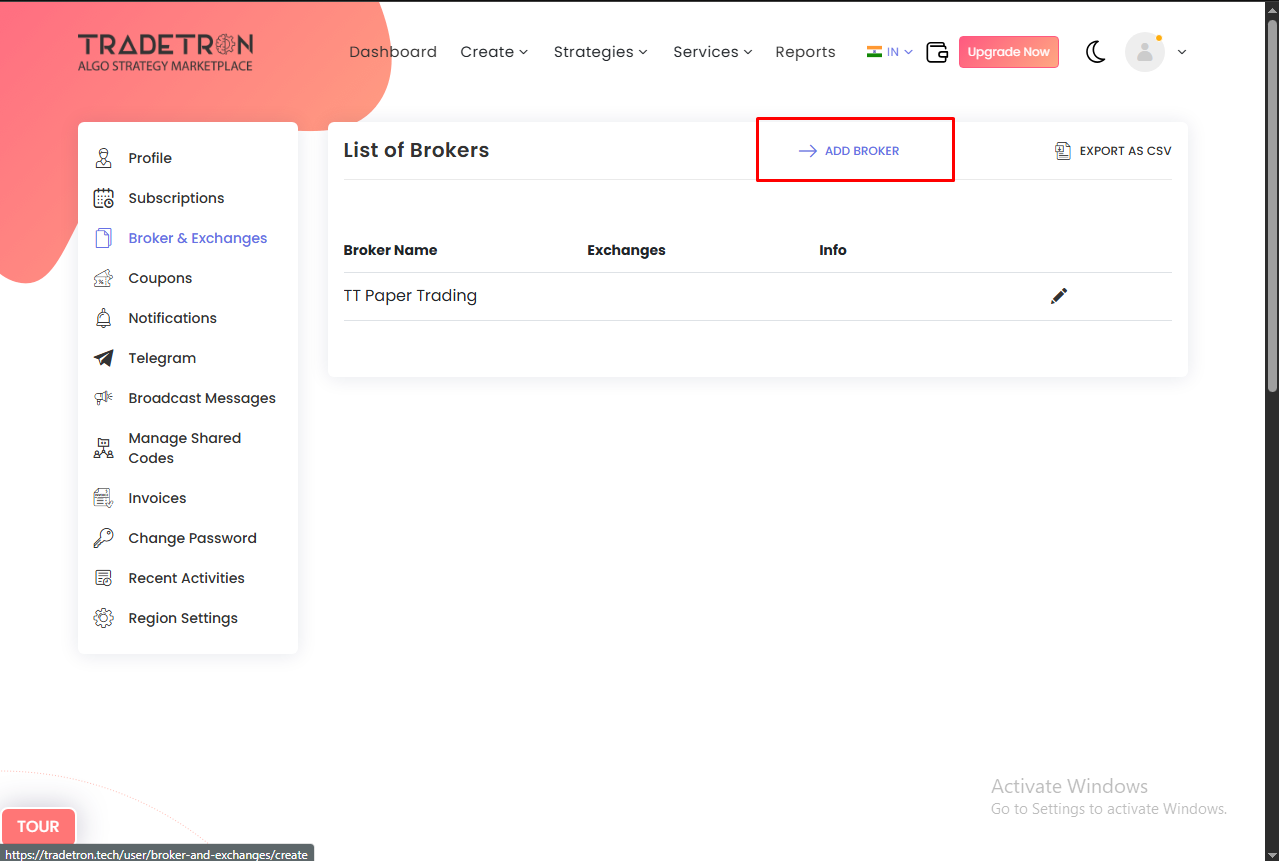Open Telegram via paper plane icon

(x=104, y=358)
